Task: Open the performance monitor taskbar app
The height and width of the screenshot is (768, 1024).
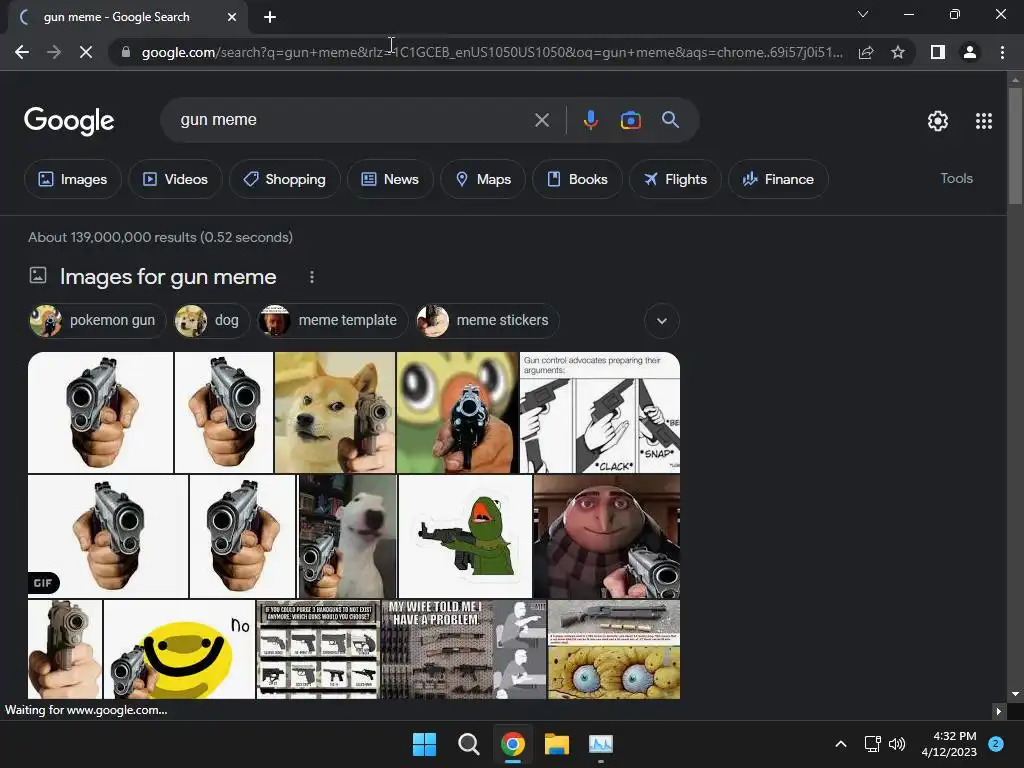Action: click(601, 744)
